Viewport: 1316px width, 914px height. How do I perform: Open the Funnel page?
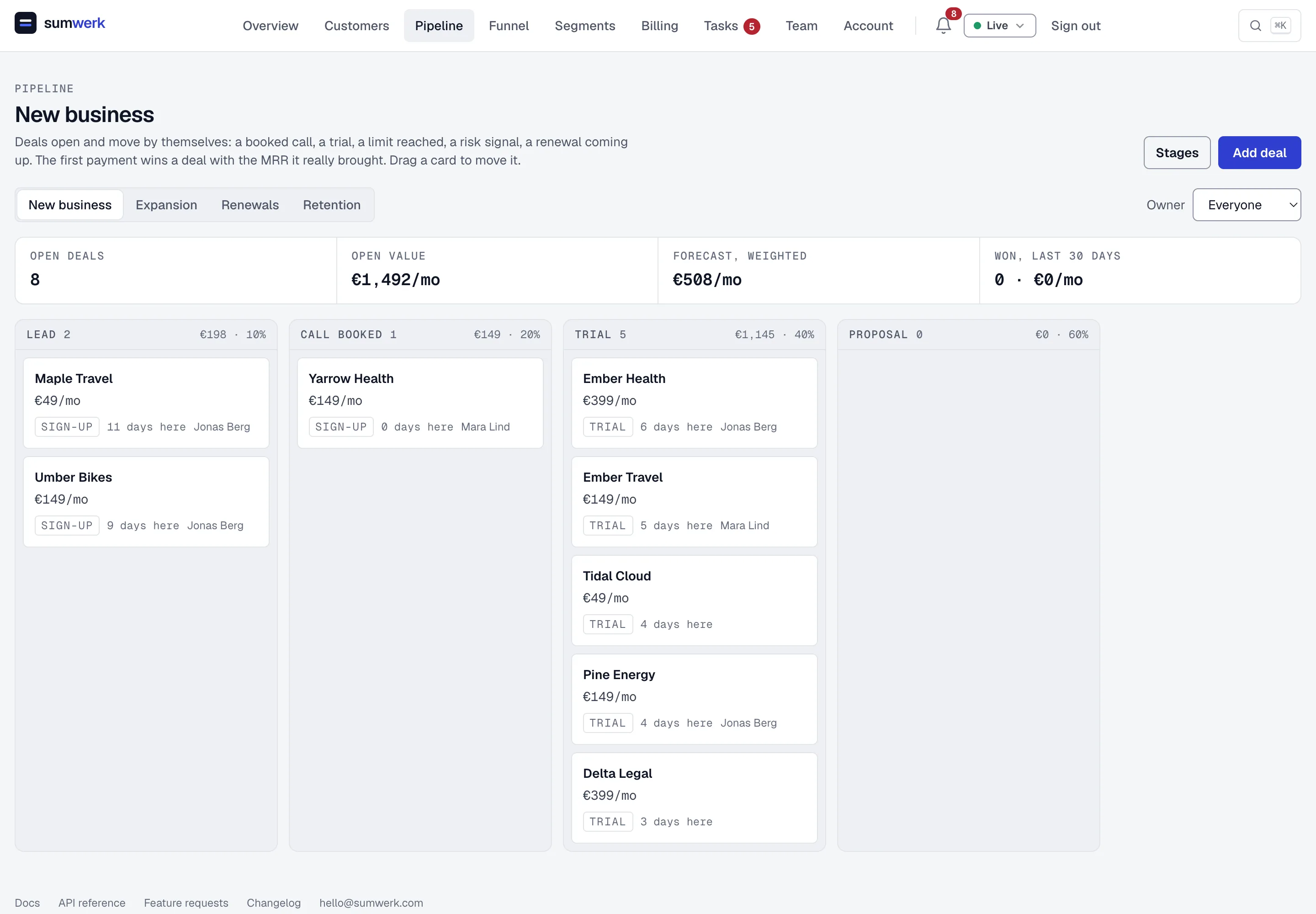tap(509, 26)
